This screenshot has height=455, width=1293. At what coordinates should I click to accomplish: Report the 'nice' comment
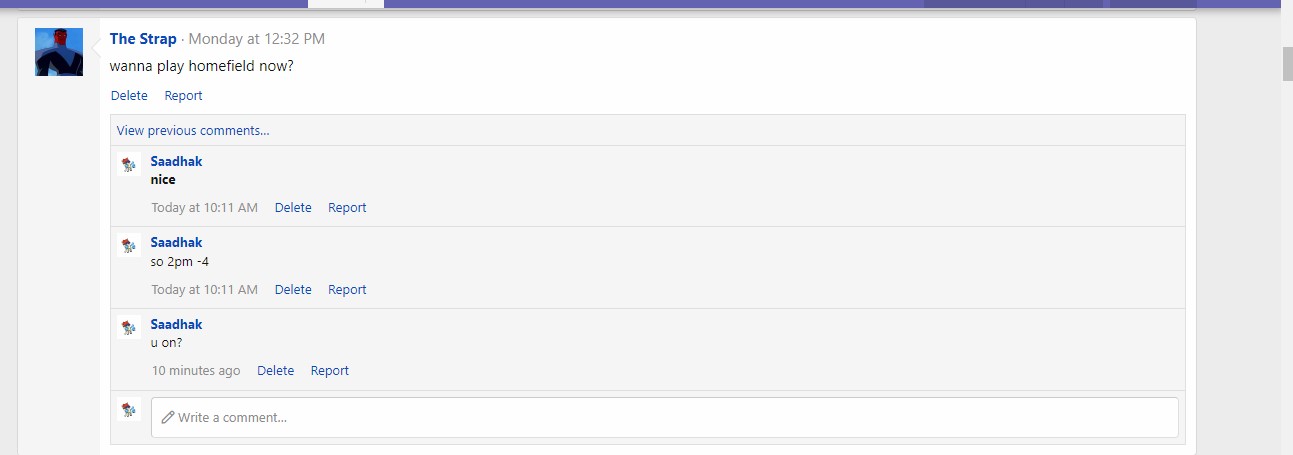[347, 208]
